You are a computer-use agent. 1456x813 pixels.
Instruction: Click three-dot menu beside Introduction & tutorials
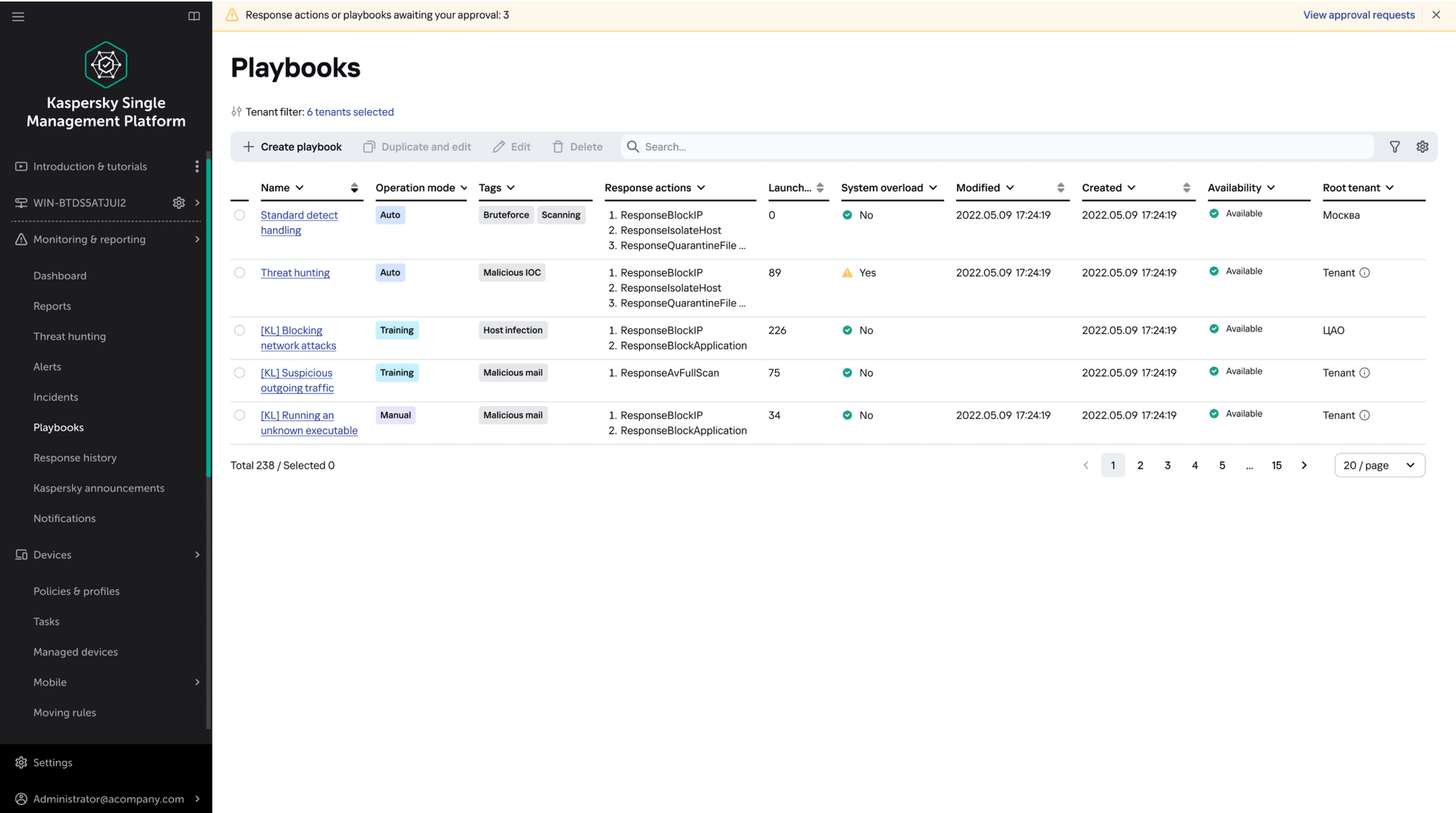tap(197, 167)
